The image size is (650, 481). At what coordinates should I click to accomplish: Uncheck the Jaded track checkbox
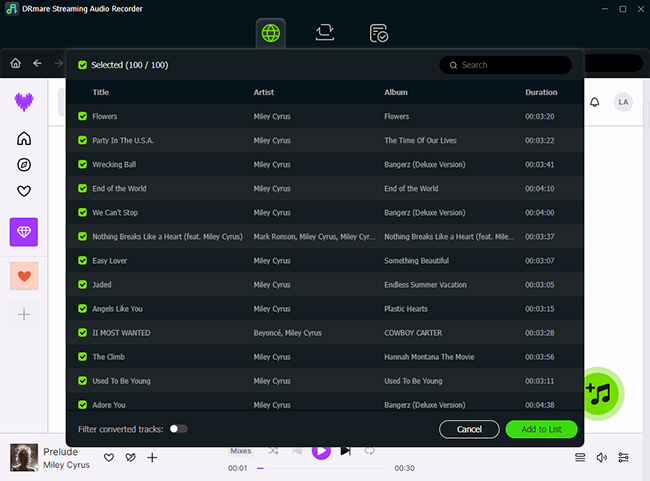pyautogui.click(x=82, y=284)
